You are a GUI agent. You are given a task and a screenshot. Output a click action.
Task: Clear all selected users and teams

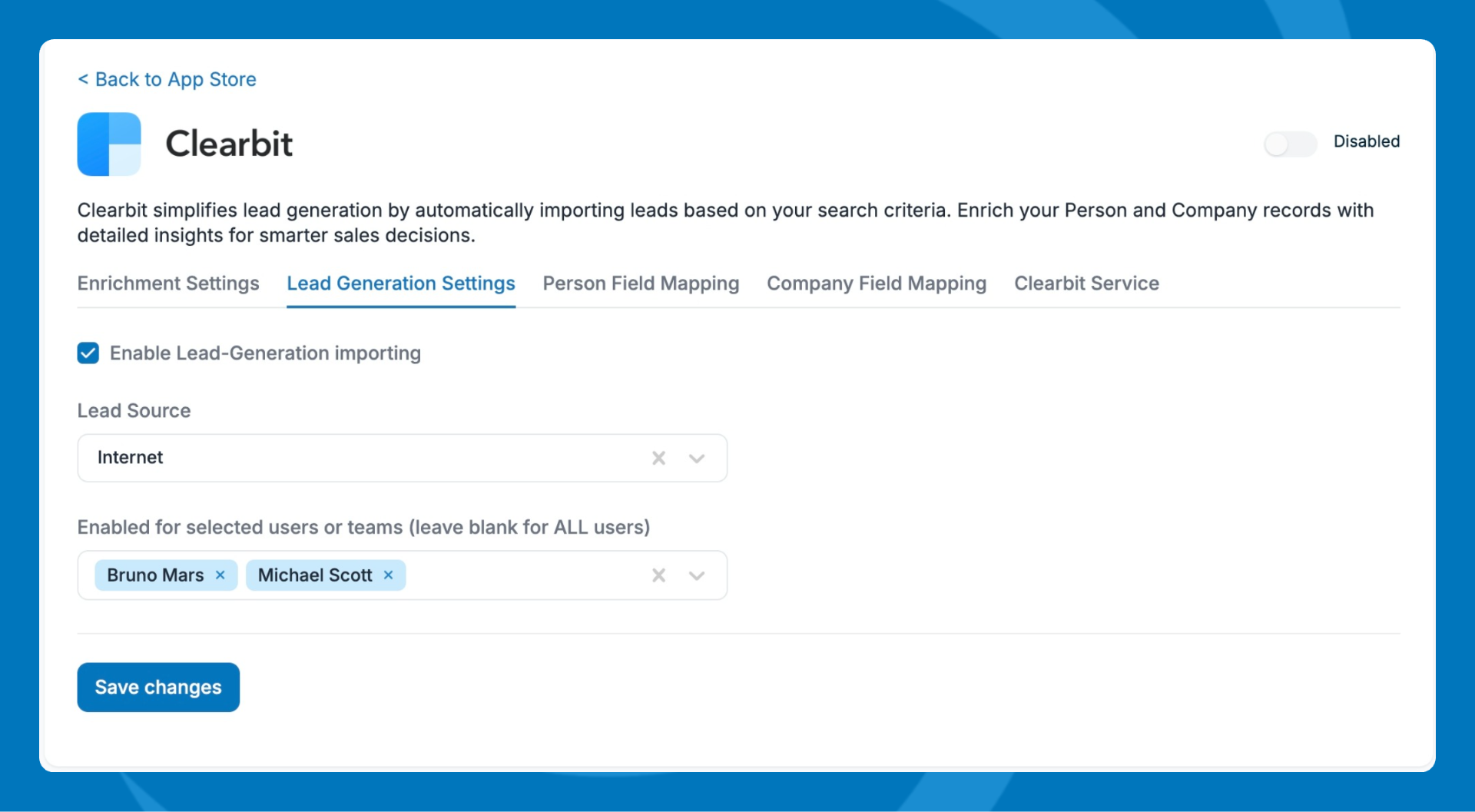(658, 575)
